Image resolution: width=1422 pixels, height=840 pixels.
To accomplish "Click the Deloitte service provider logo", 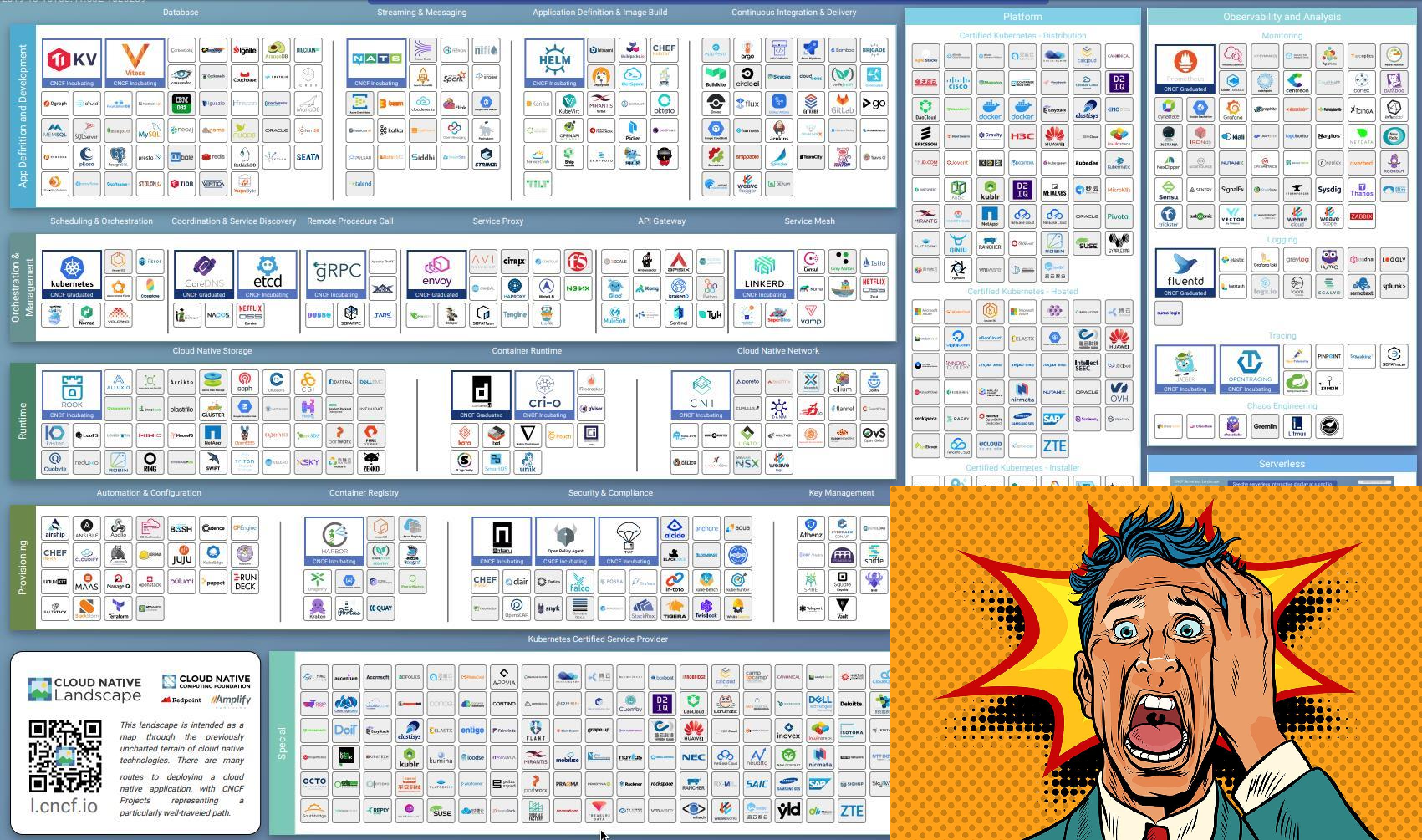I will [x=851, y=704].
